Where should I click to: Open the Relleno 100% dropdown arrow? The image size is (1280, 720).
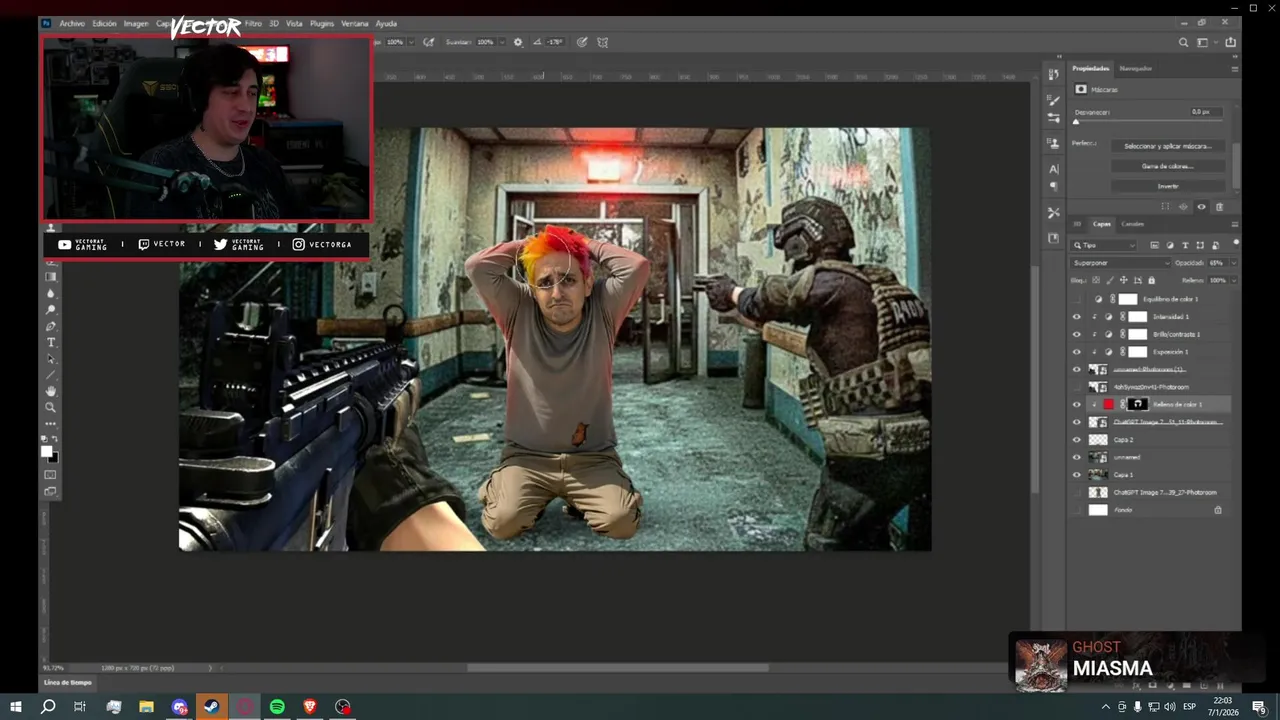1233,280
